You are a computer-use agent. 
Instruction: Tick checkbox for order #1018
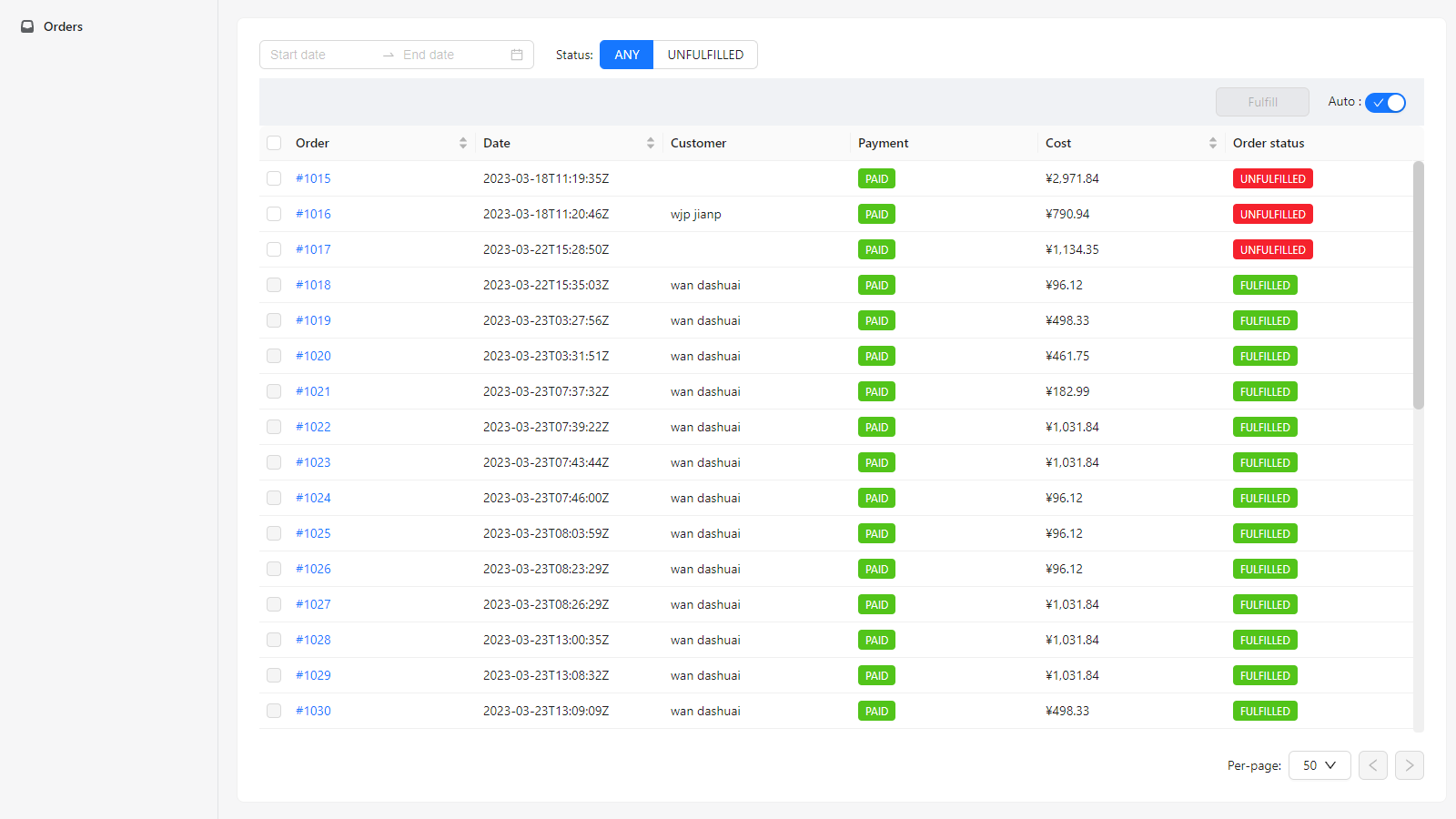[274, 285]
